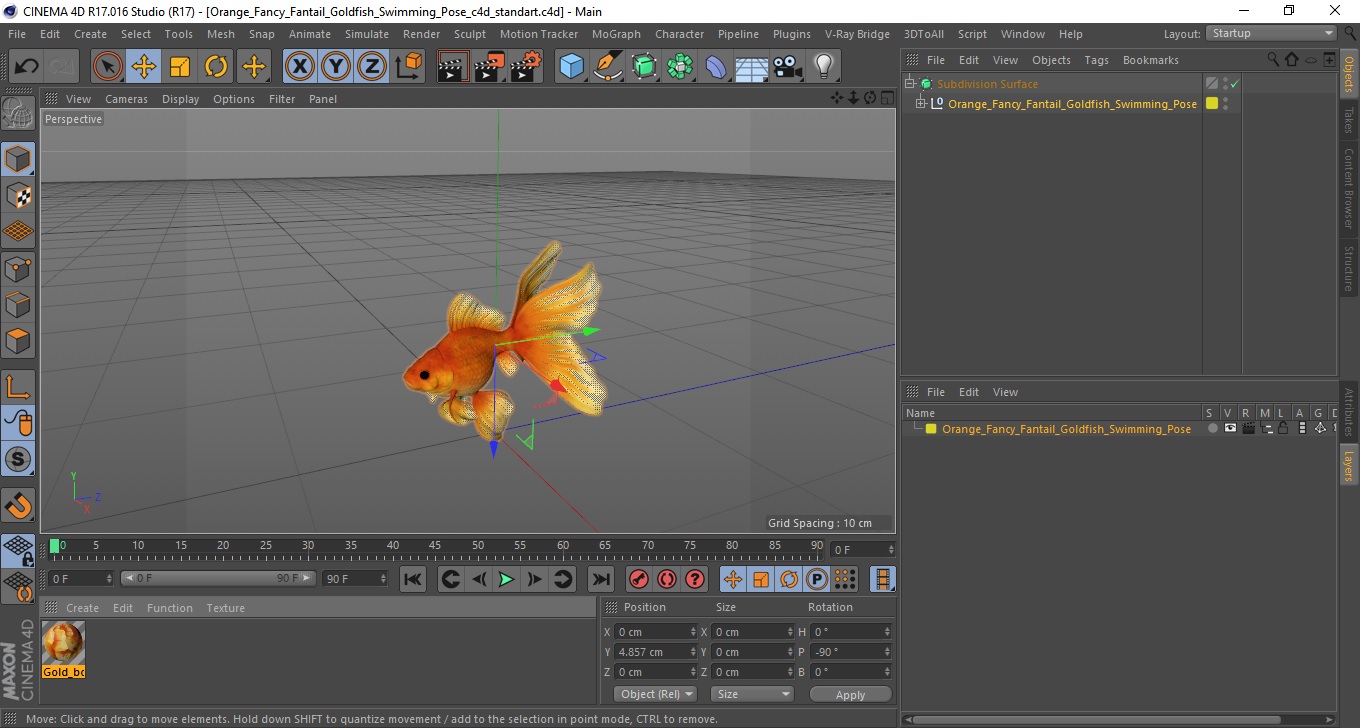Add a Camera object

coord(788,67)
